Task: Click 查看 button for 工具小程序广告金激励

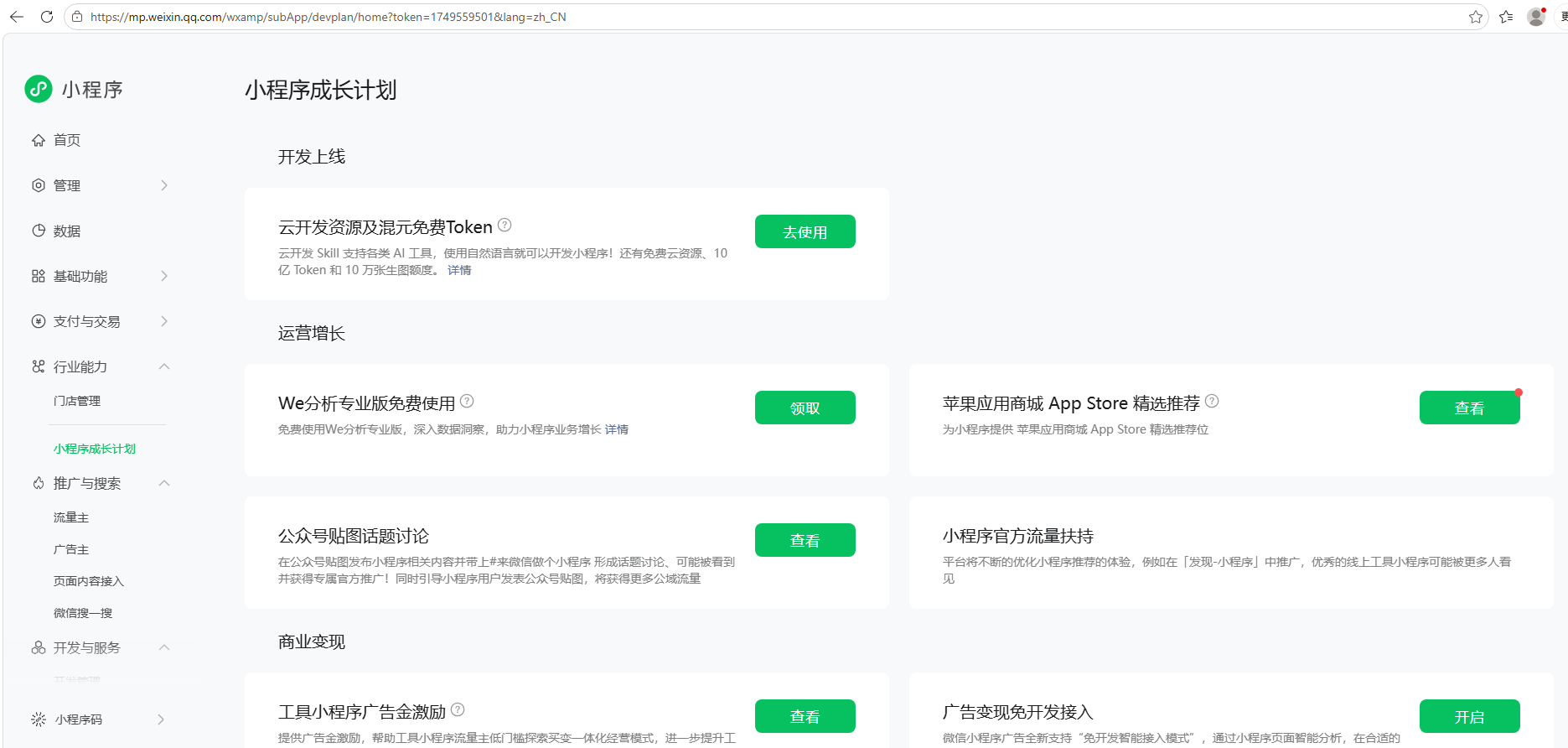Action: point(805,716)
